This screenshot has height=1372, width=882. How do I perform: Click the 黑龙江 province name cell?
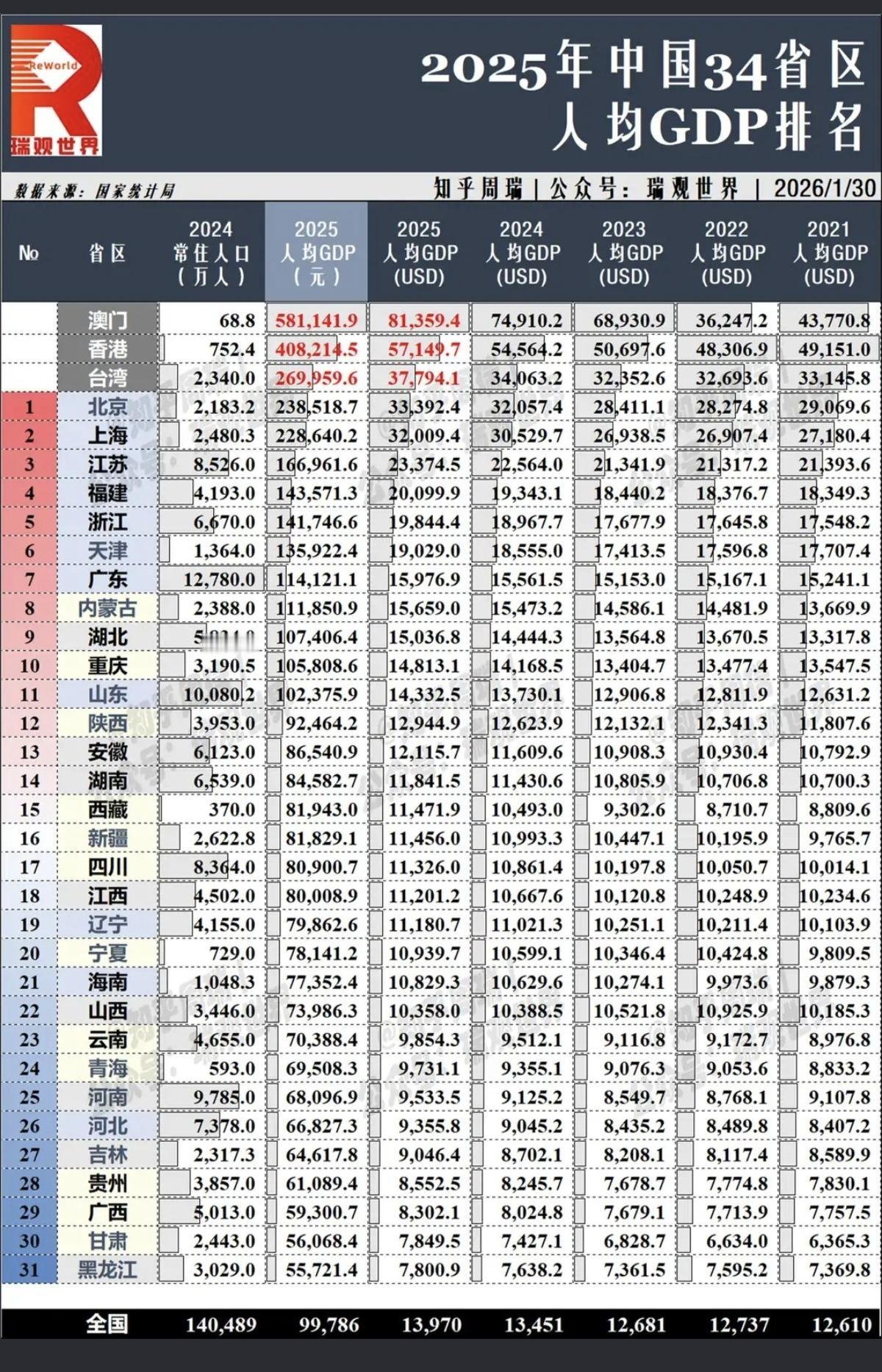point(107,1270)
